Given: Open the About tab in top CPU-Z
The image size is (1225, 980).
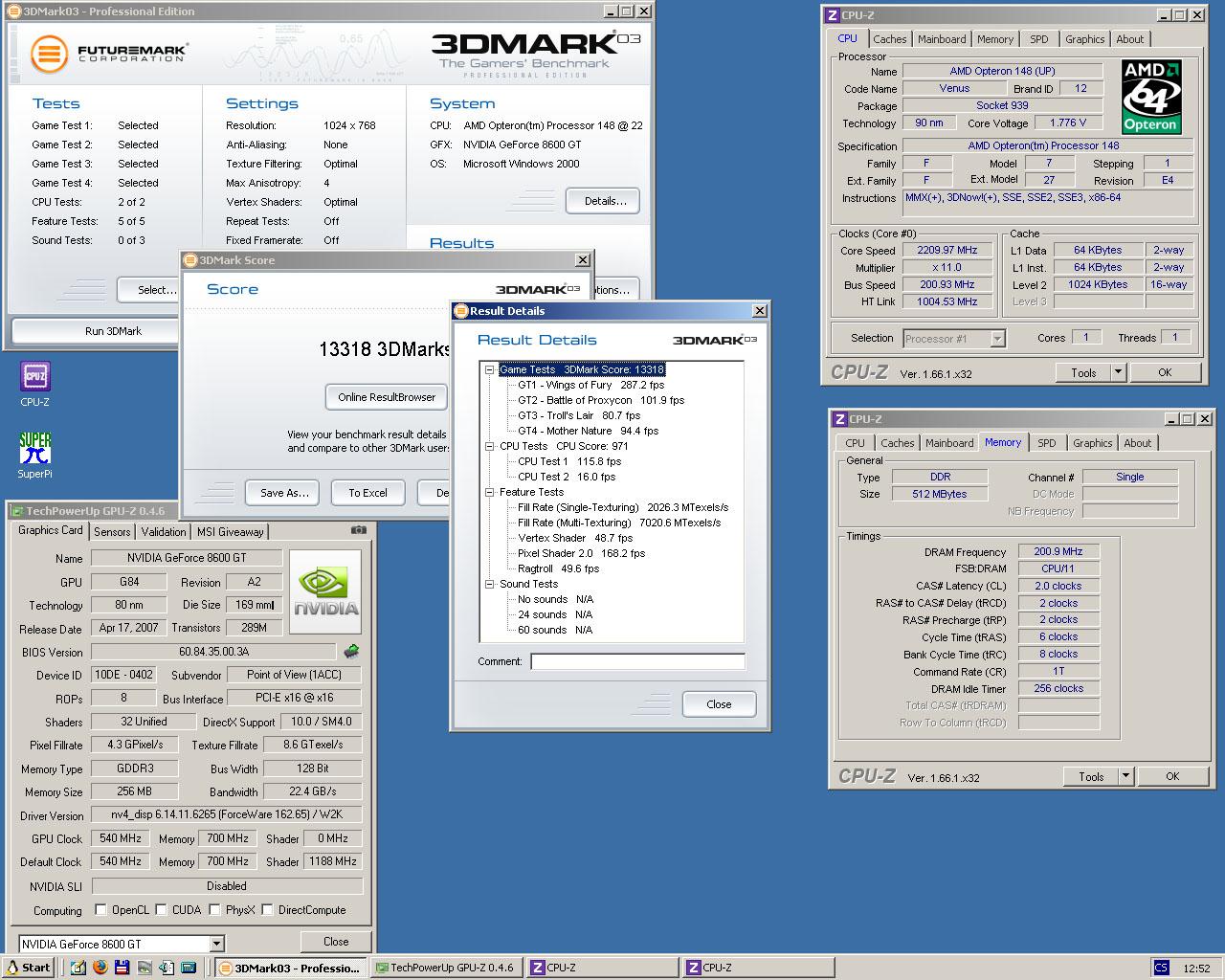Looking at the screenshot, I should coord(1129,39).
